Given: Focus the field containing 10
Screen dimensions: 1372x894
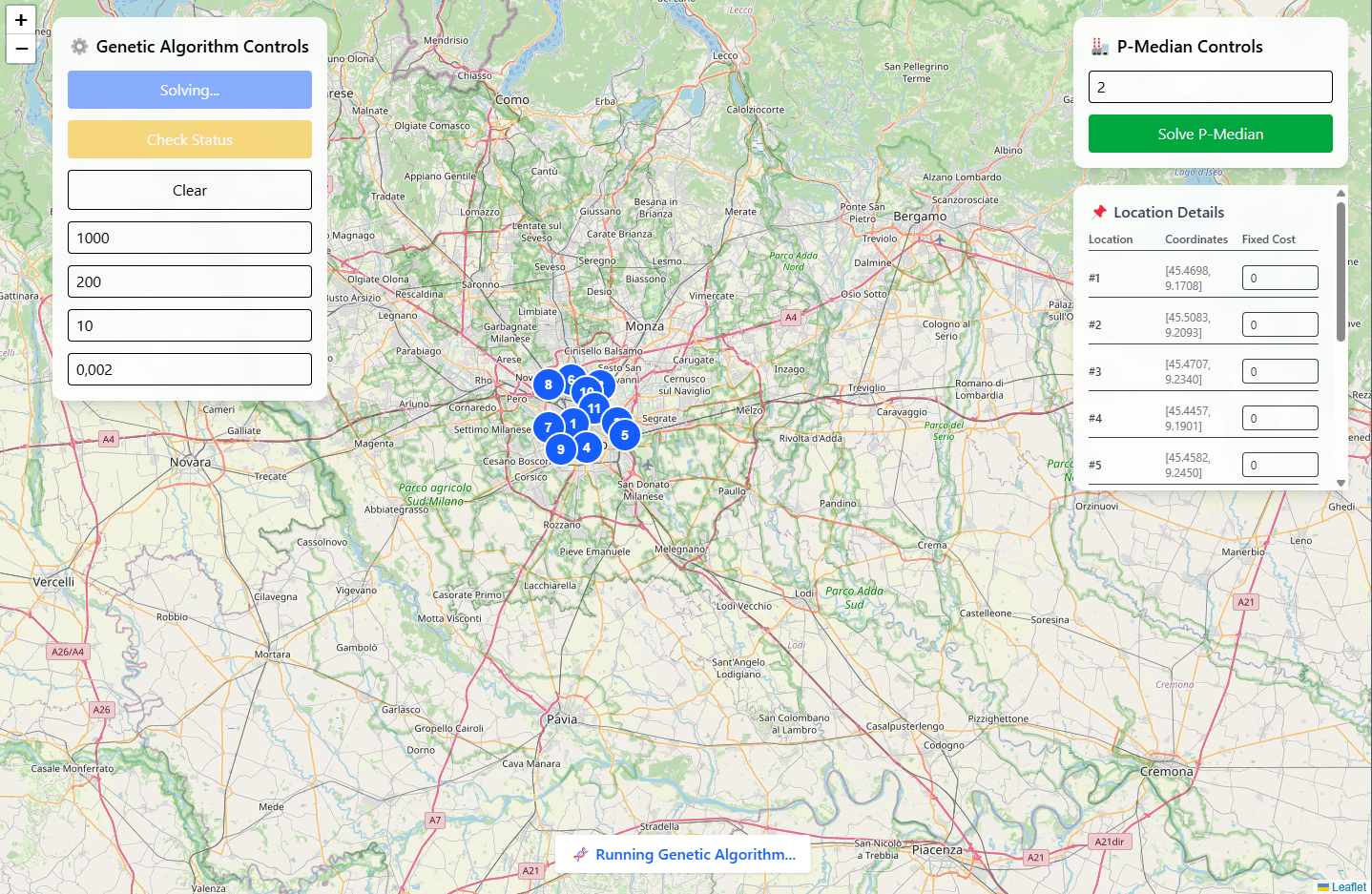Looking at the screenshot, I should pos(190,325).
